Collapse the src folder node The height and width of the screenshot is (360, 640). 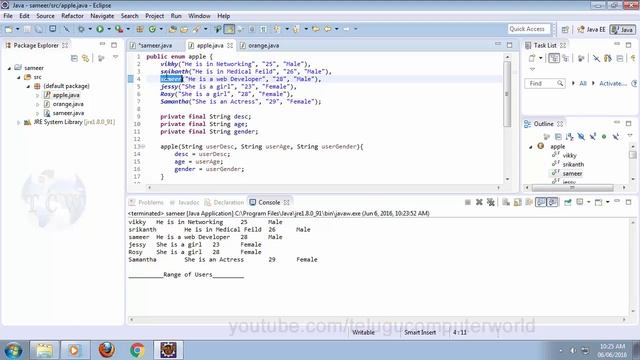18,77
